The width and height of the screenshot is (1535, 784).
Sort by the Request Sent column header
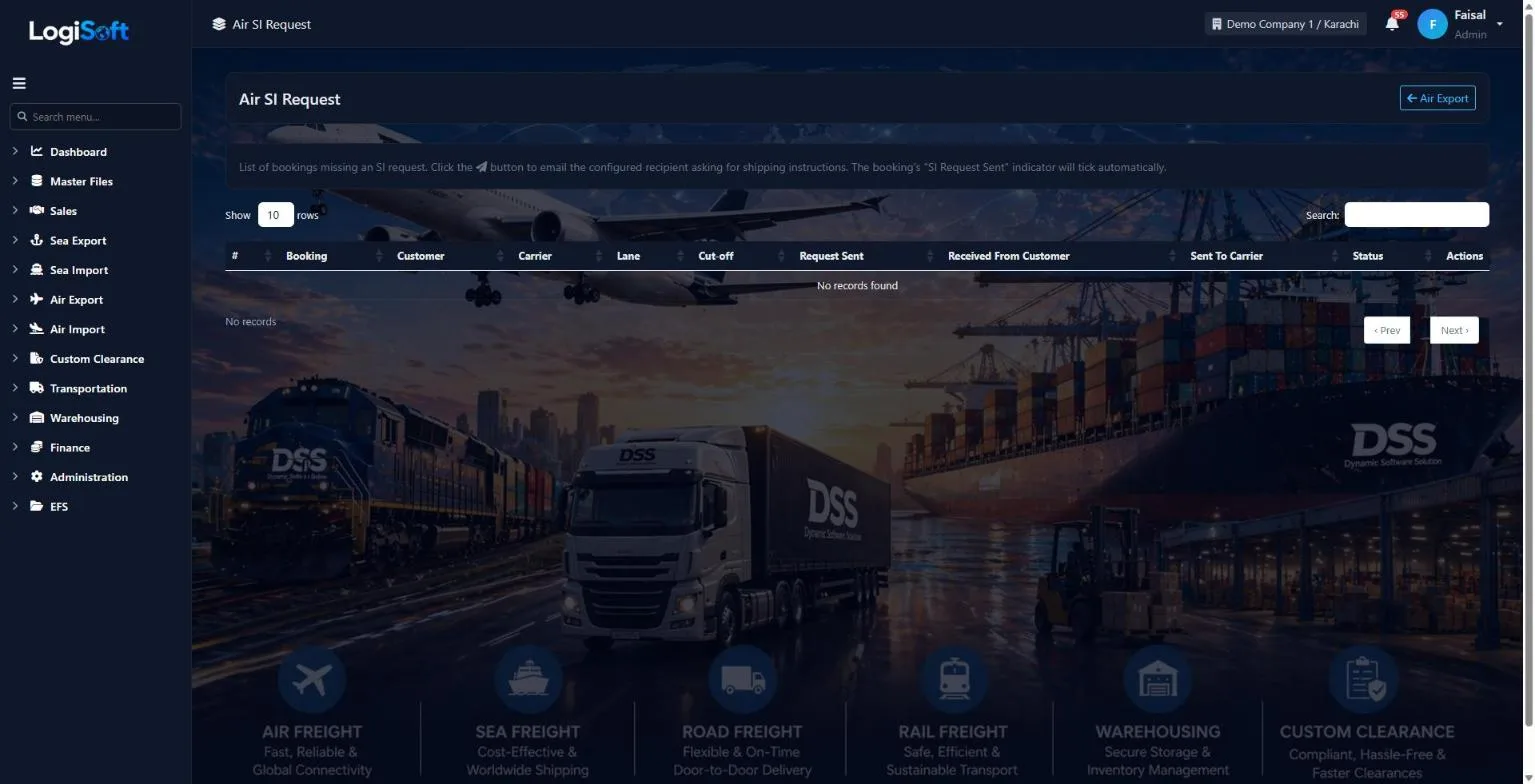tap(831, 256)
